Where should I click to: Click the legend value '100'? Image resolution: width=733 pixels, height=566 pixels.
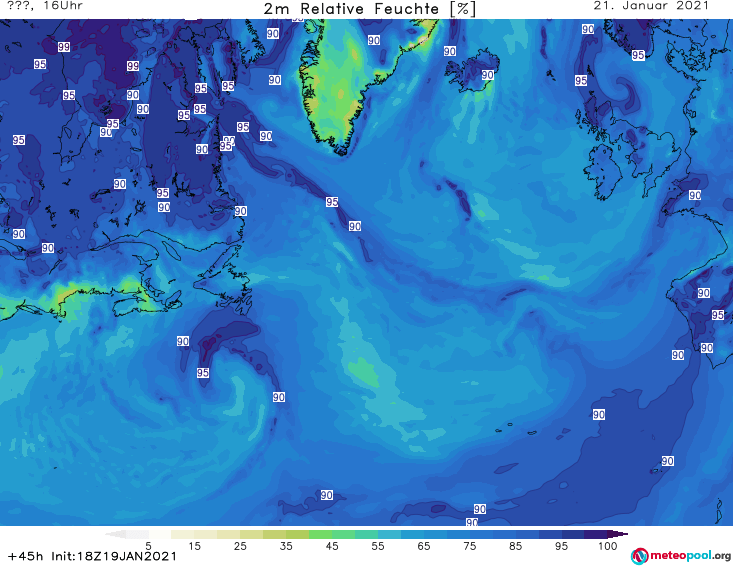tap(608, 546)
